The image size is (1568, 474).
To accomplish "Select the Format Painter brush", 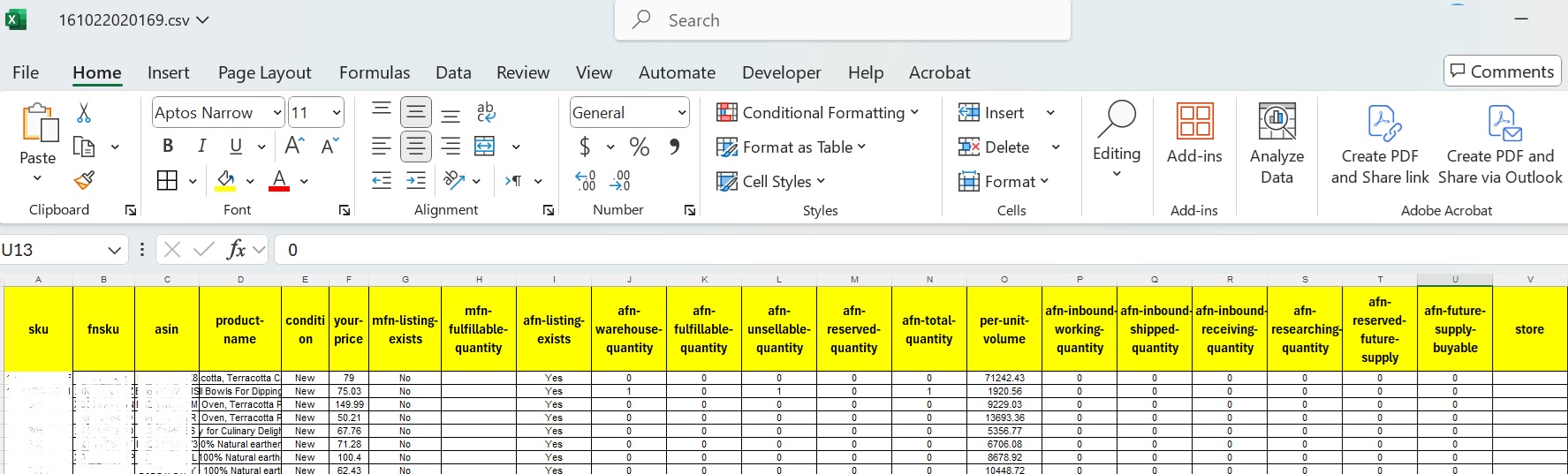I will click(x=84, y=181).
